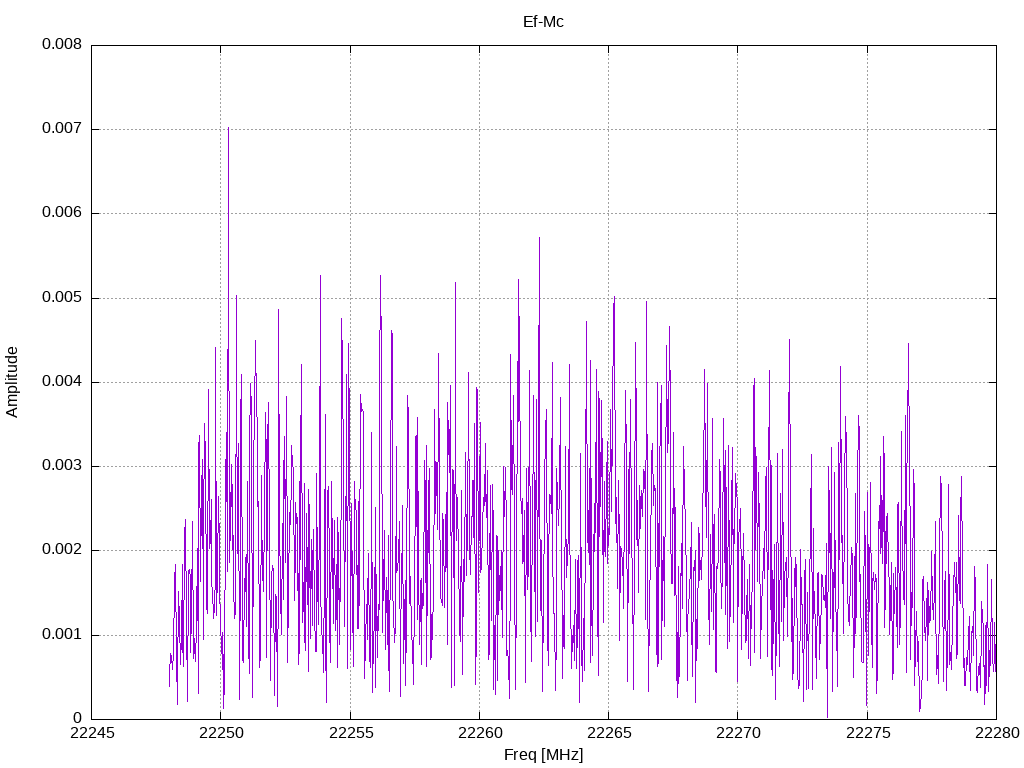Click the x-axis tick label 22260

pos(480,733)
